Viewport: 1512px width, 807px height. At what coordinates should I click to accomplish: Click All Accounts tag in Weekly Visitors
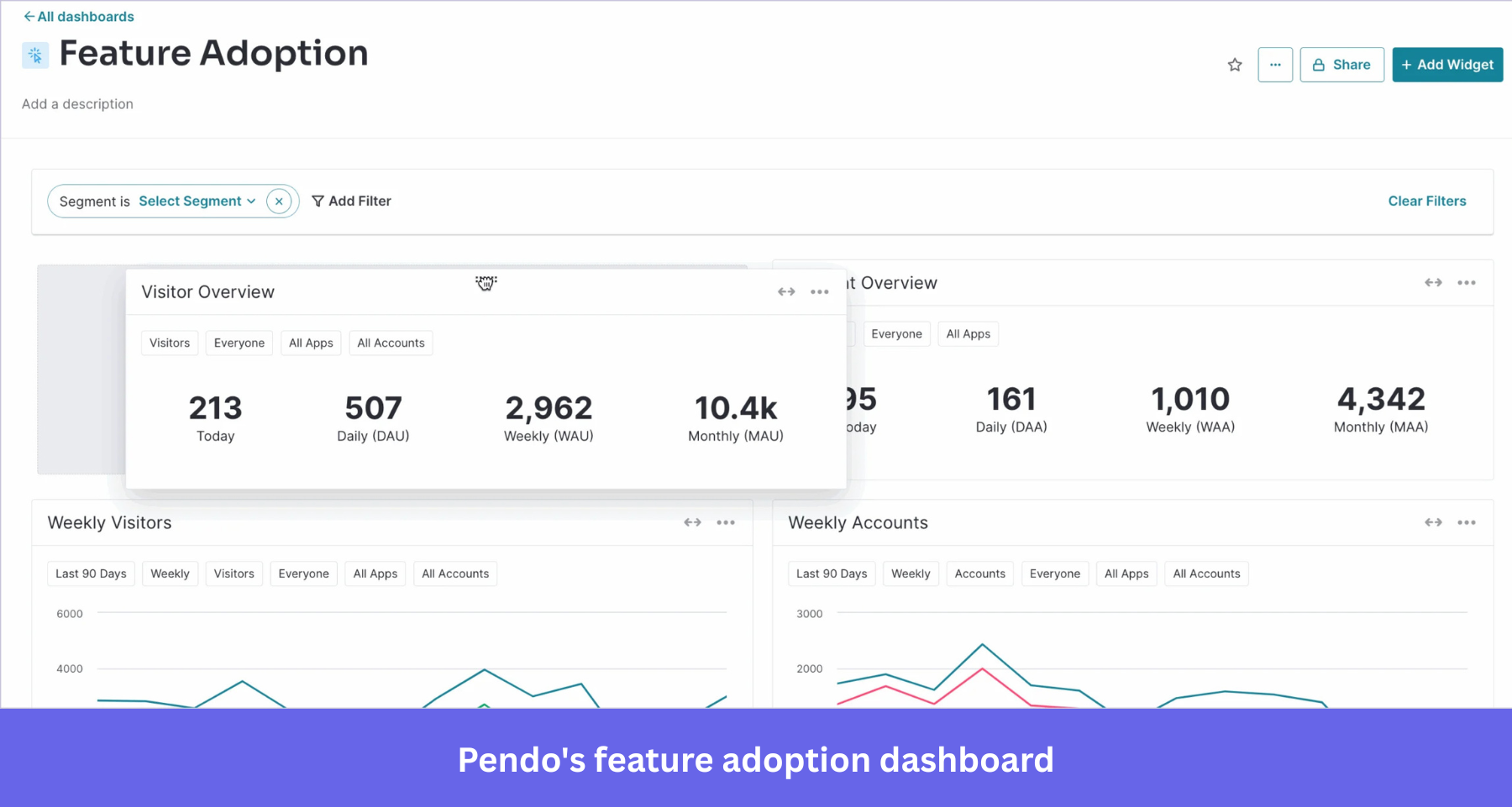tap(455, 574)
